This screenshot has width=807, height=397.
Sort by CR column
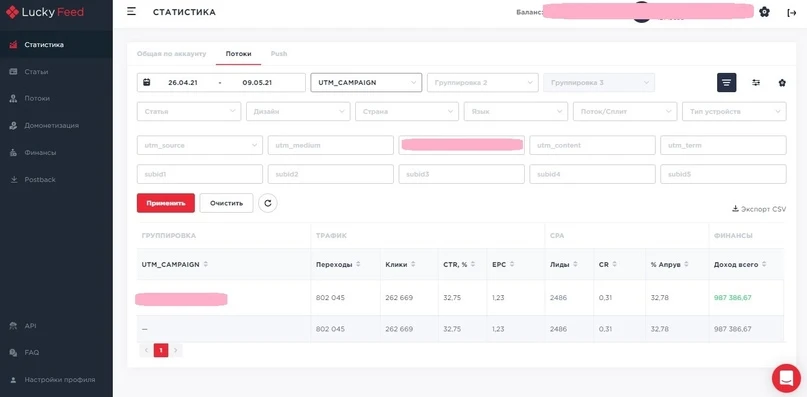tap(615, 264)
